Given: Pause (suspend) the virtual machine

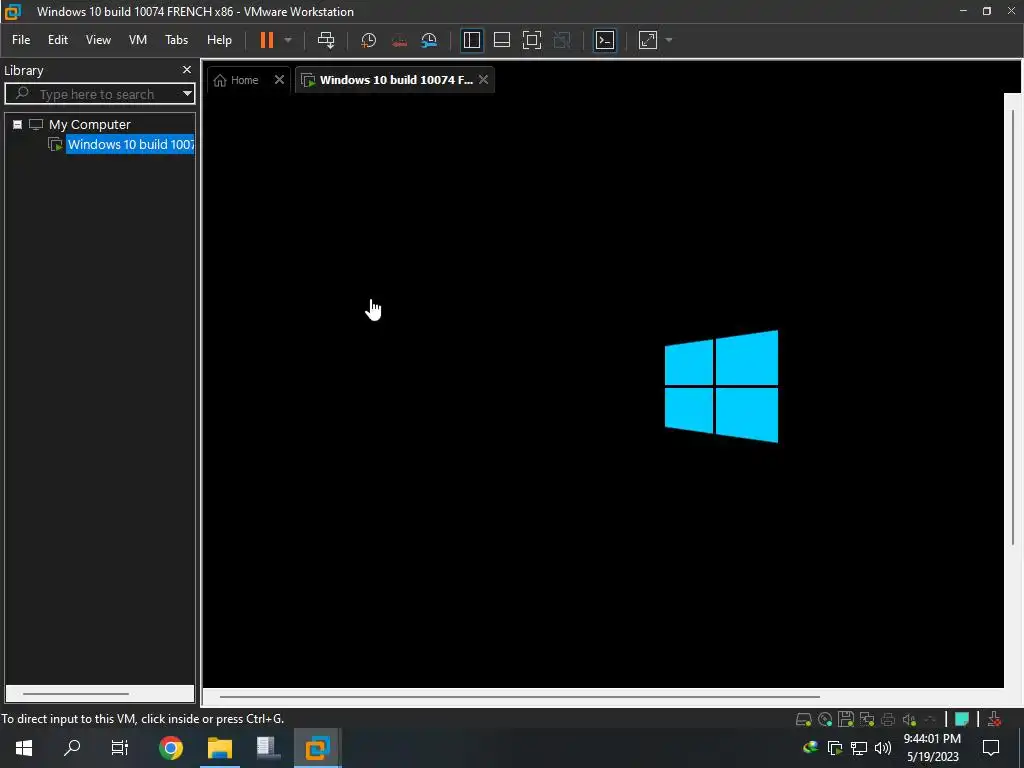Looking at the screenshot, I should (266, 40).
